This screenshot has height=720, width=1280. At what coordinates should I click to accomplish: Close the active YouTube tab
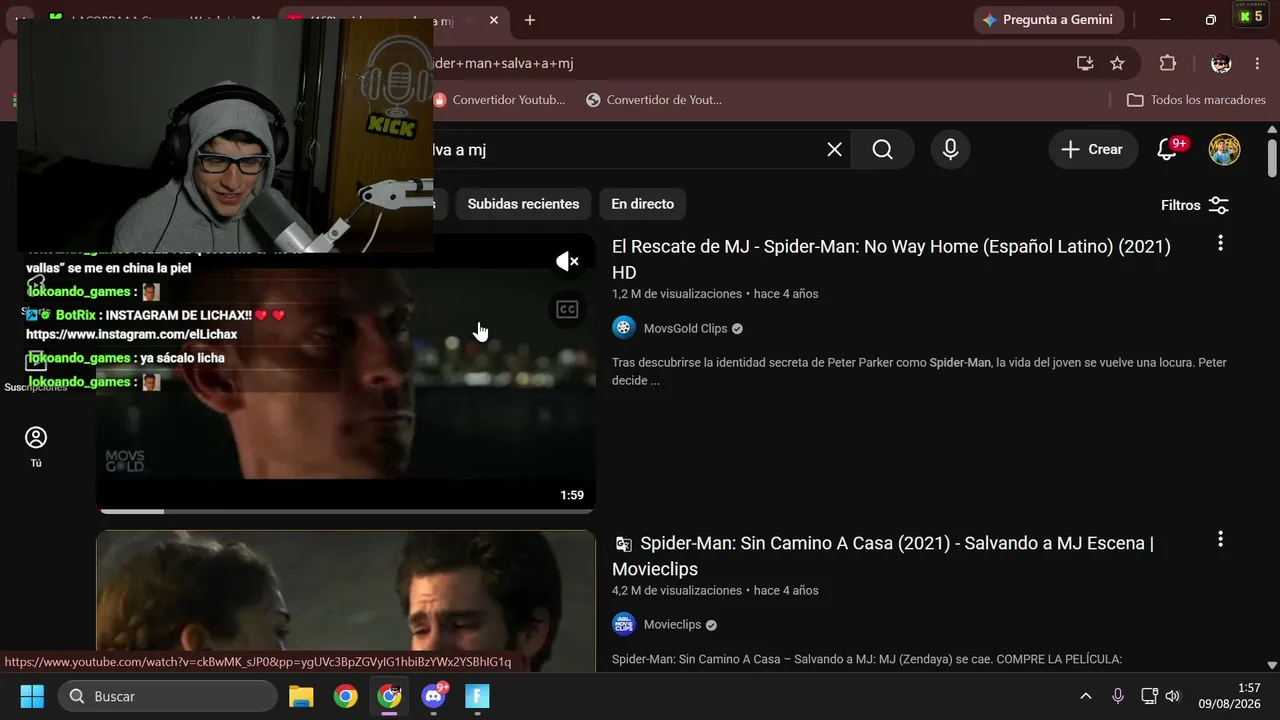[x=494, y=20]
